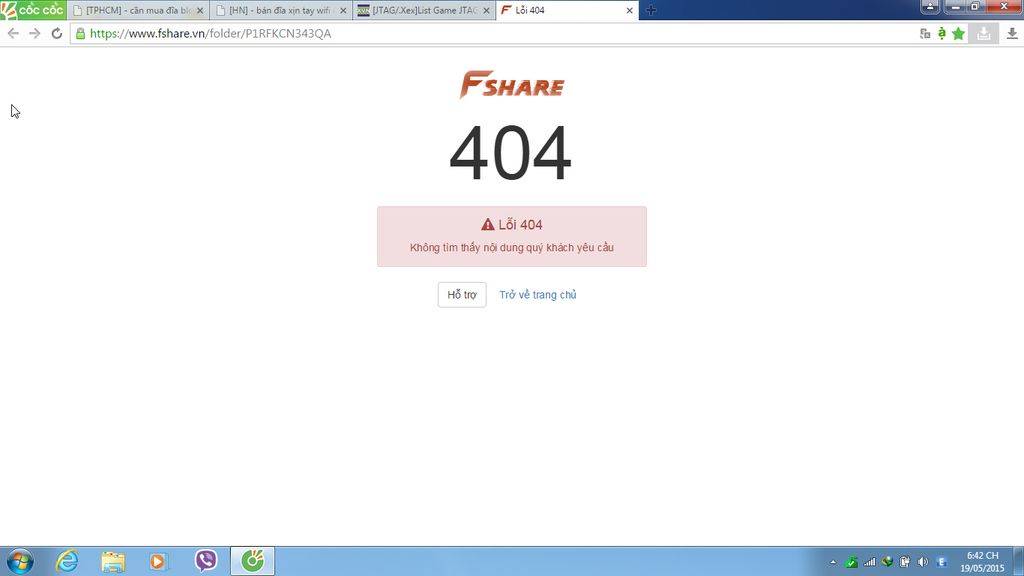The image size is (1024, 576).
Task: Open the taskbar clock showing 6:42 CH
Action: [982, 562]
